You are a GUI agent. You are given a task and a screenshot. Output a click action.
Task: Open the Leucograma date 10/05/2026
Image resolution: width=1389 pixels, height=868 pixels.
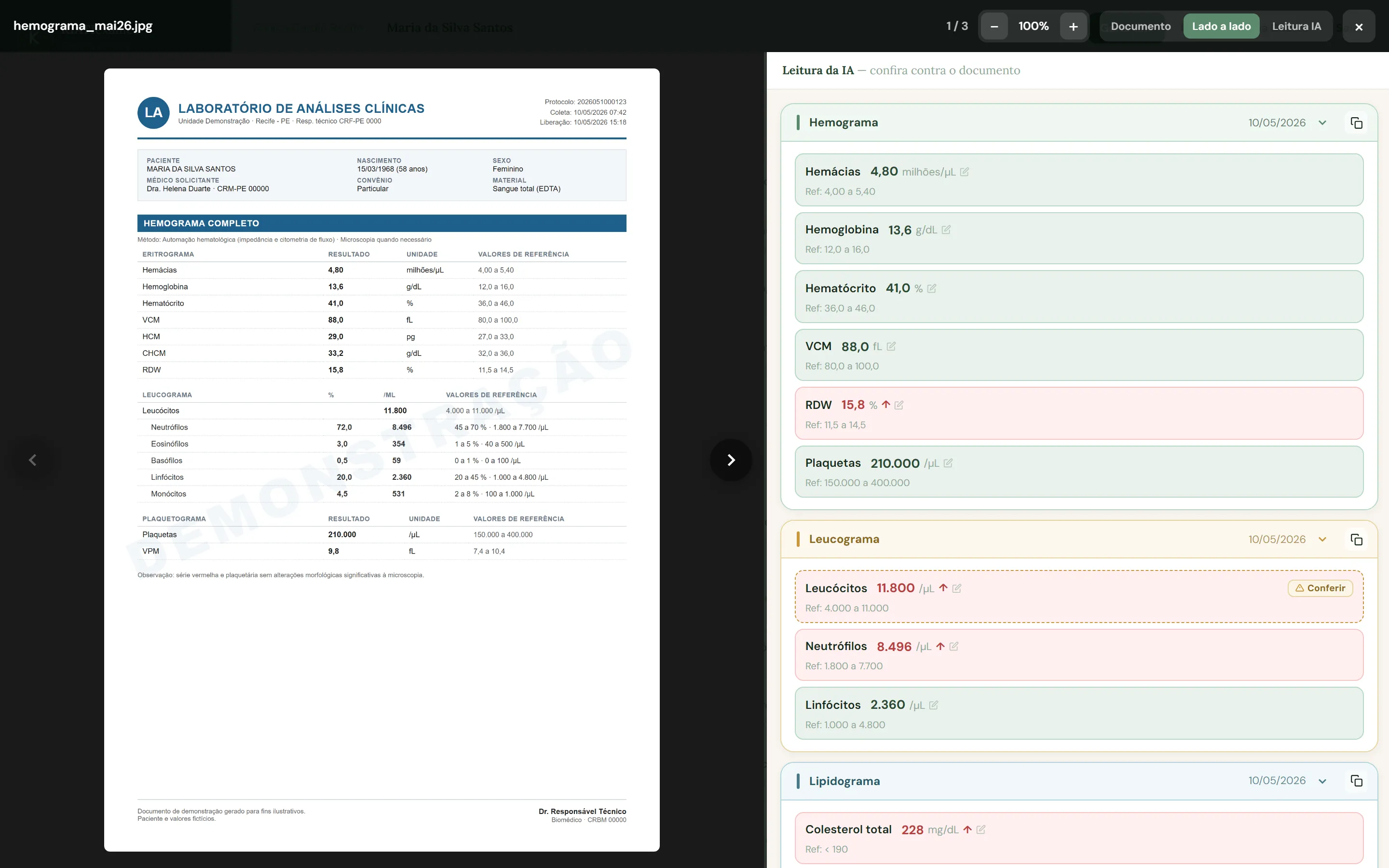(x=1277, y=540)
